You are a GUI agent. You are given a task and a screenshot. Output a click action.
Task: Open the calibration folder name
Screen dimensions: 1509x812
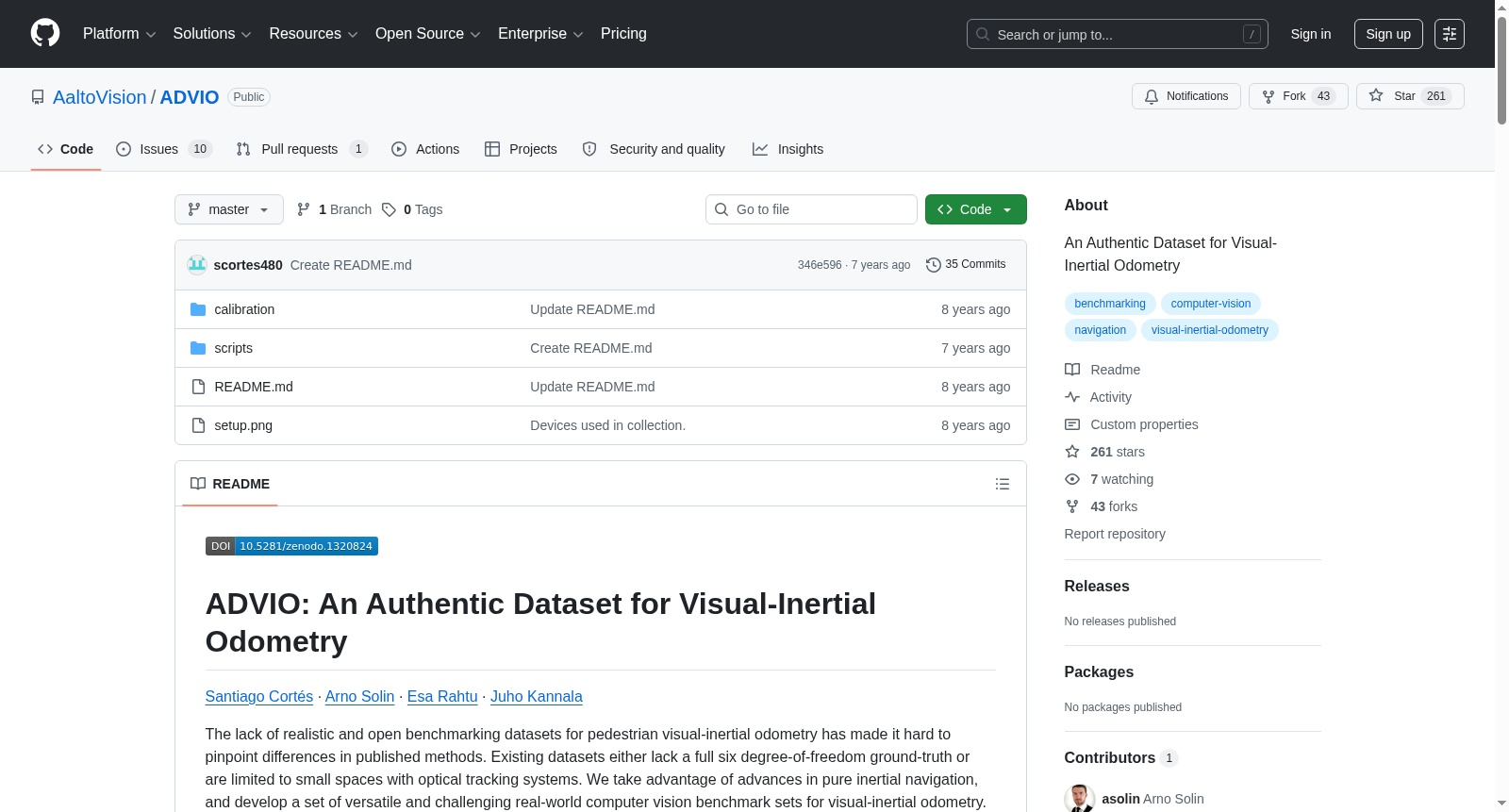click(244, 309)
